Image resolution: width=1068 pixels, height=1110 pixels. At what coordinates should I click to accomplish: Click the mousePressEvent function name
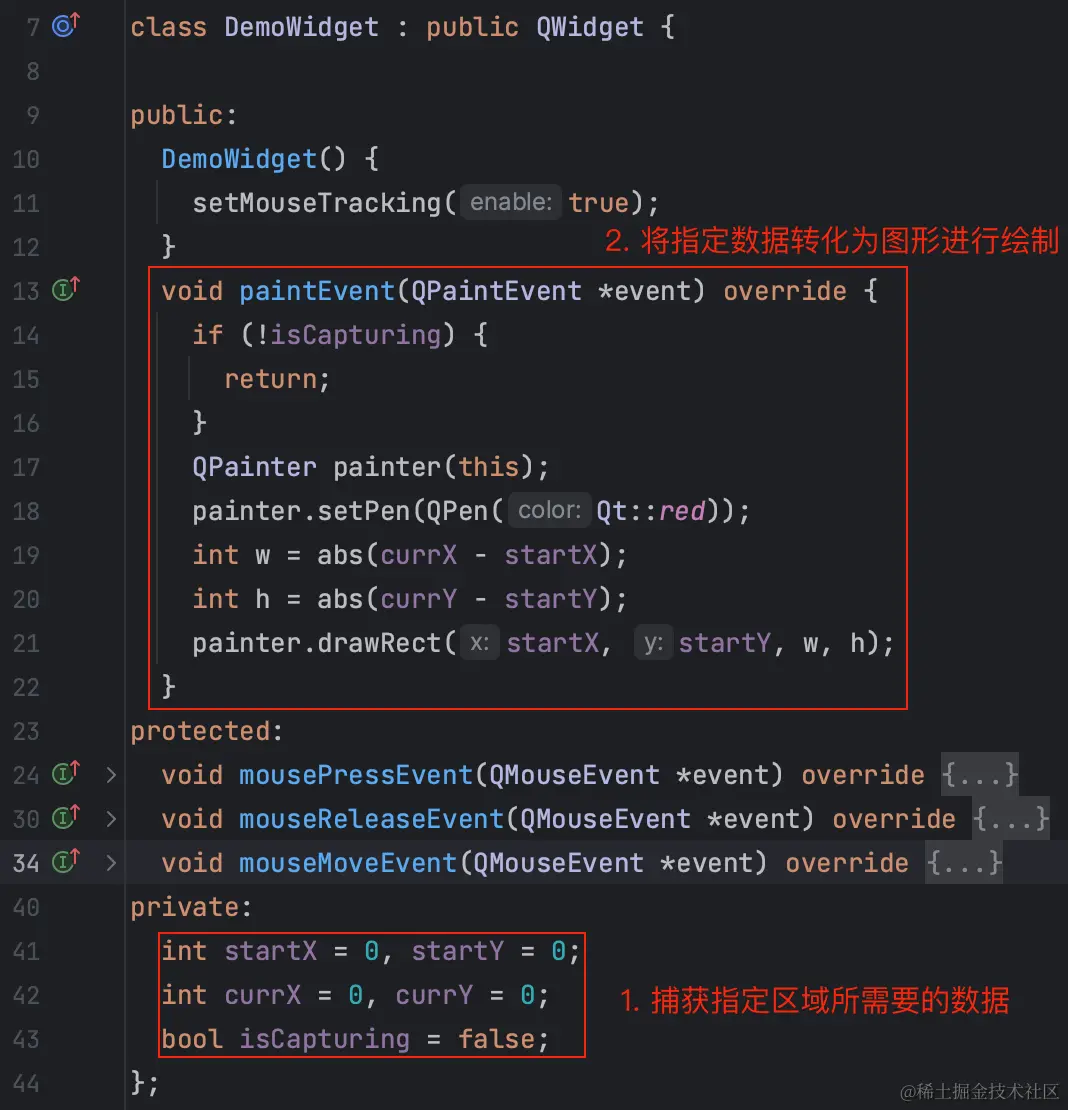pos(356,775)
